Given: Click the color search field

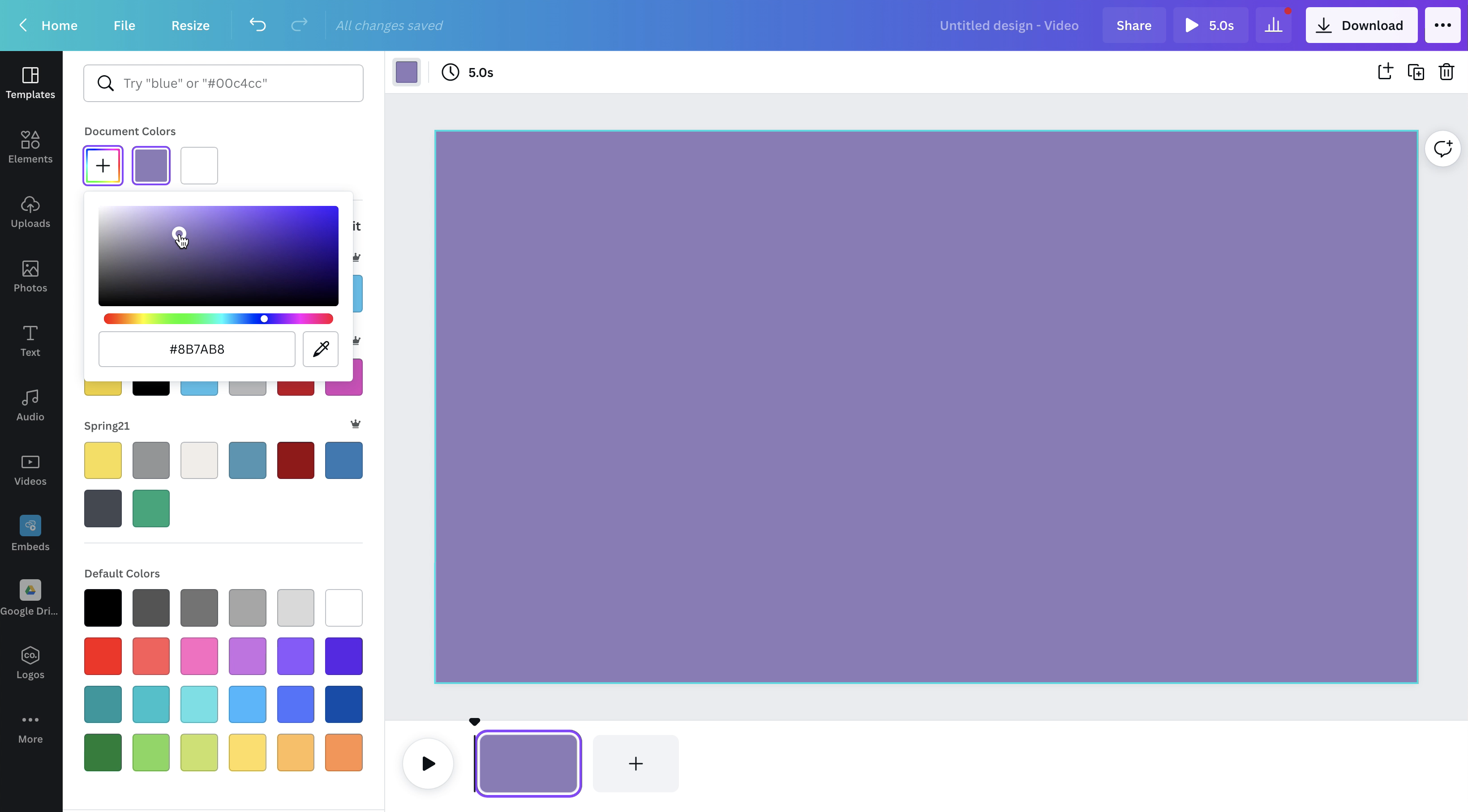Looking at the screenshot, I should 223,83.
